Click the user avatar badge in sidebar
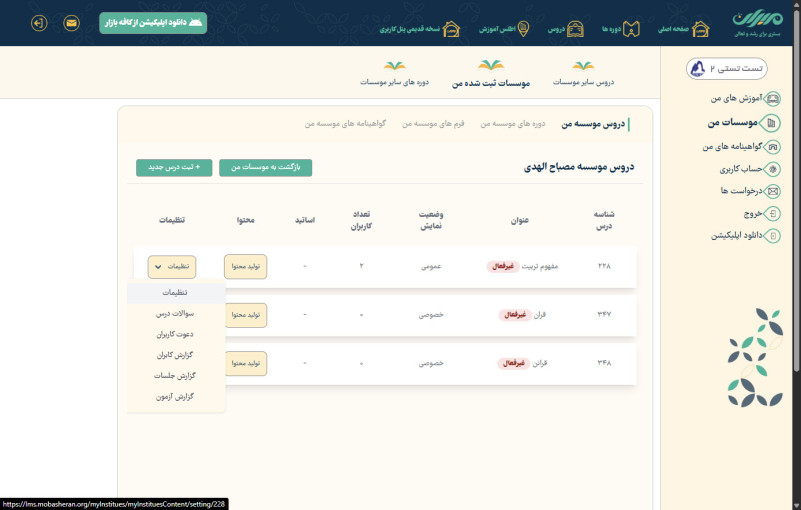This screenshot has height=510, width=801. point(698,69)
